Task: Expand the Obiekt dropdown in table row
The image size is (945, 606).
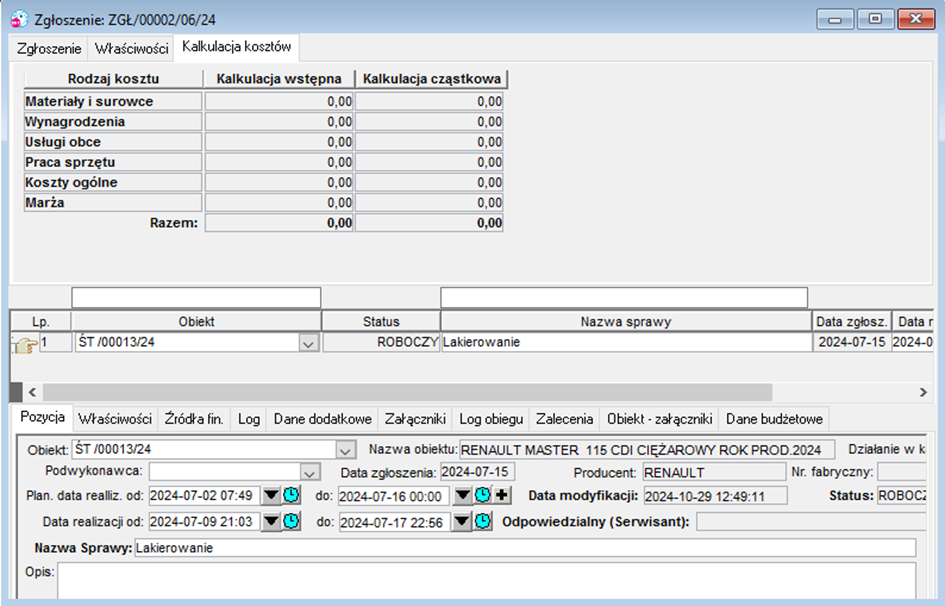Action: click(x=309, y=343)
